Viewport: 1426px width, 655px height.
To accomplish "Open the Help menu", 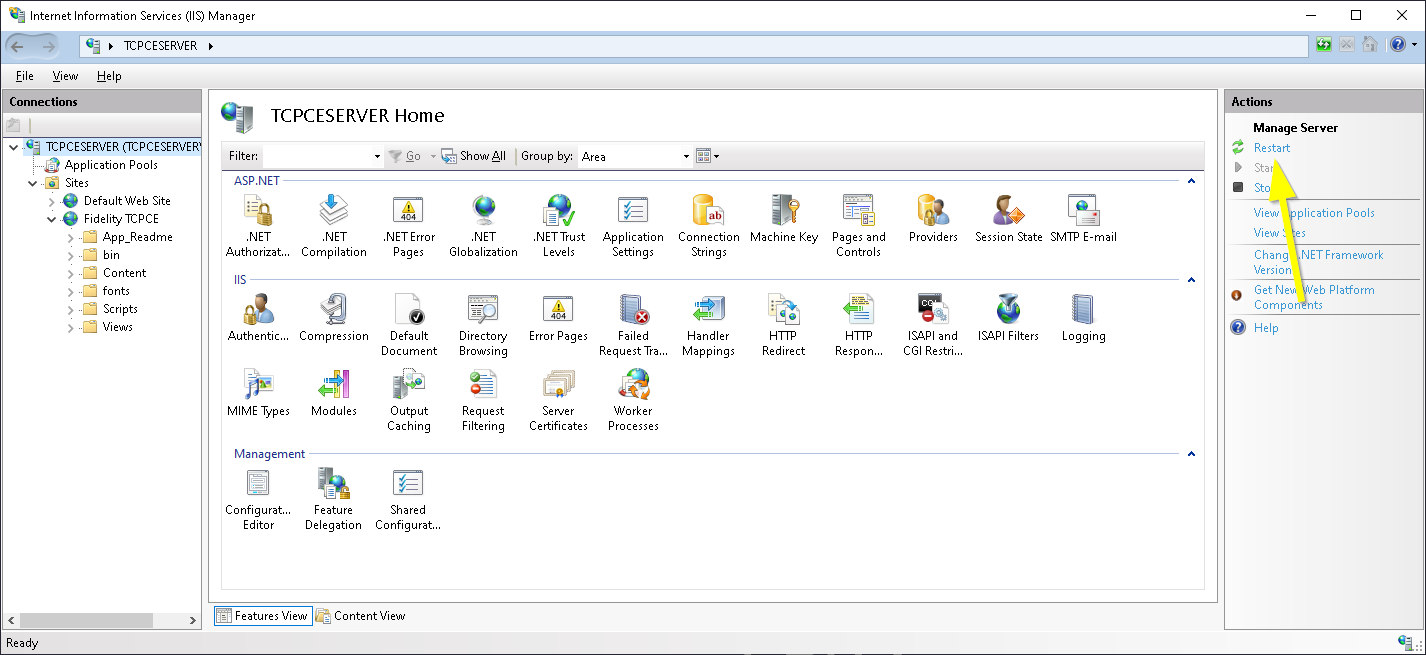I will pos(109,76).
